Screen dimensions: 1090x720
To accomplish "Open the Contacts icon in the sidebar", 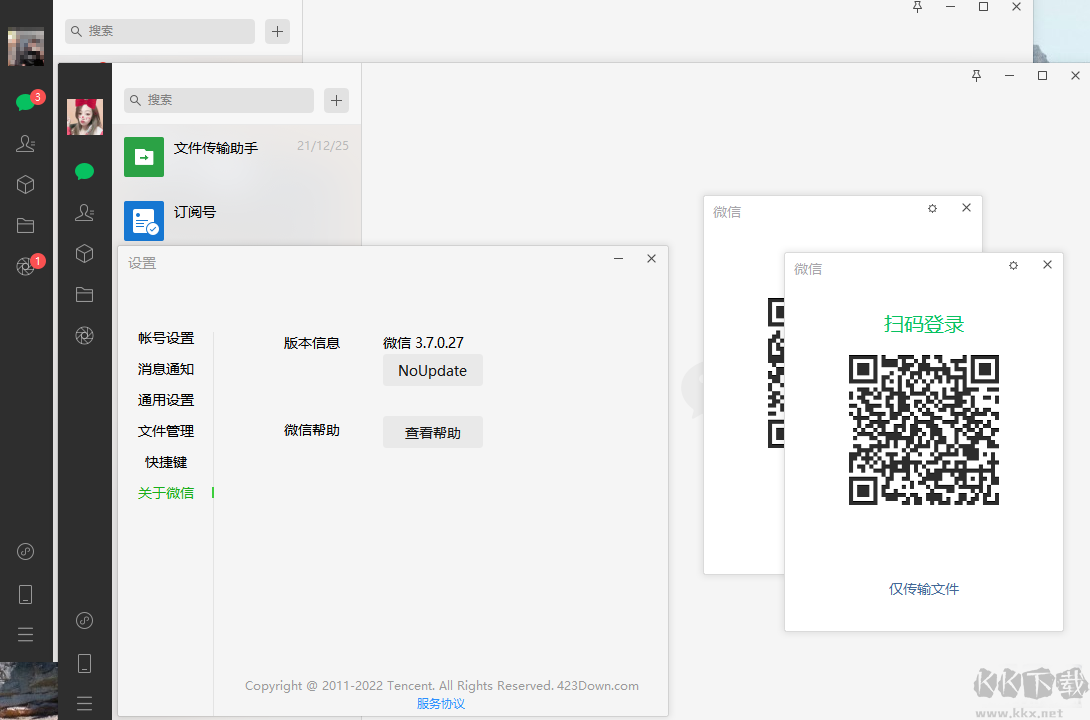I will point(85,211).
